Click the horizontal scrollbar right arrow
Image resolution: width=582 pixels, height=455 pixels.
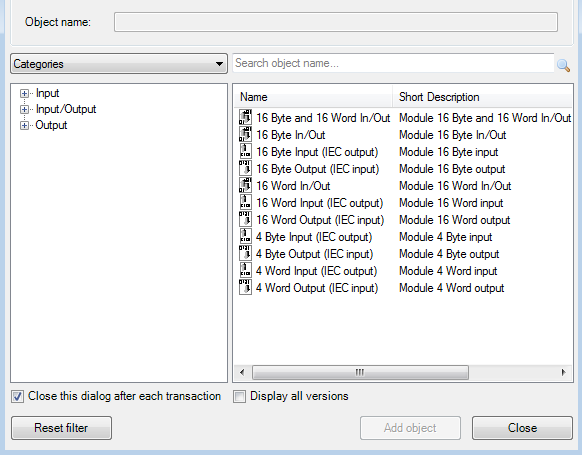(x=563, y=372)
